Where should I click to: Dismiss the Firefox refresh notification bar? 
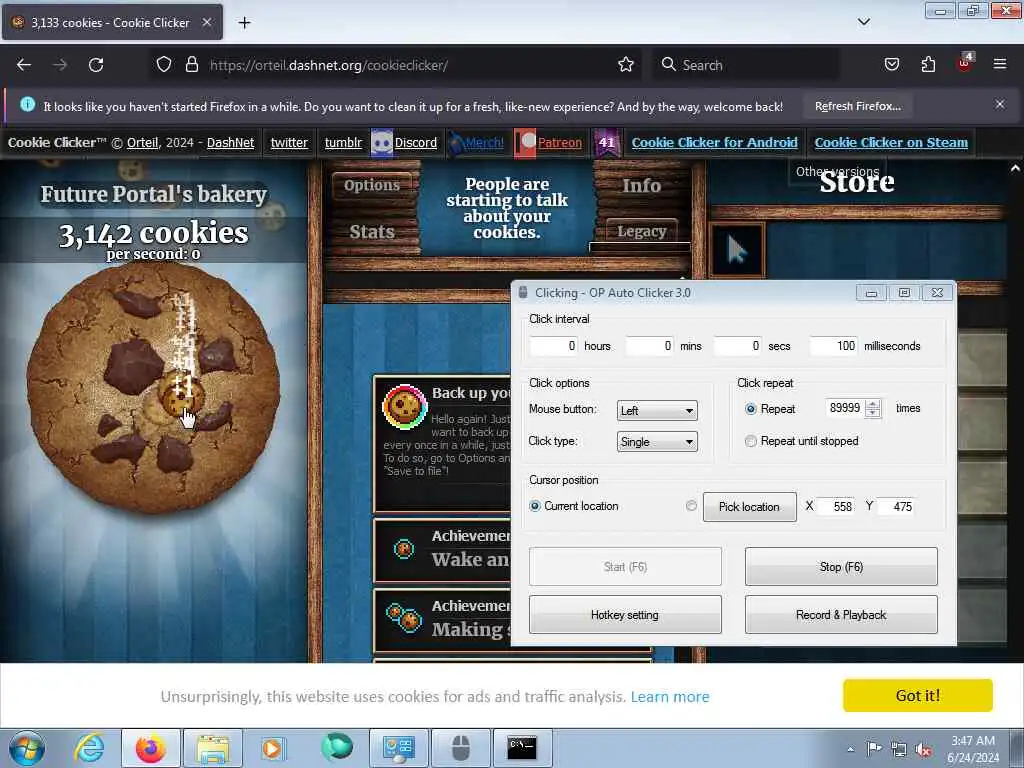click(x=1000, y=104)
